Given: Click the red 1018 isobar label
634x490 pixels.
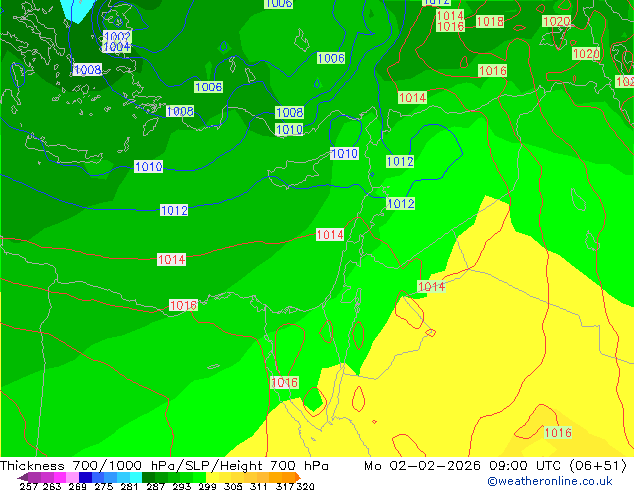Looking at the screenshot, I should click(490, 21).
